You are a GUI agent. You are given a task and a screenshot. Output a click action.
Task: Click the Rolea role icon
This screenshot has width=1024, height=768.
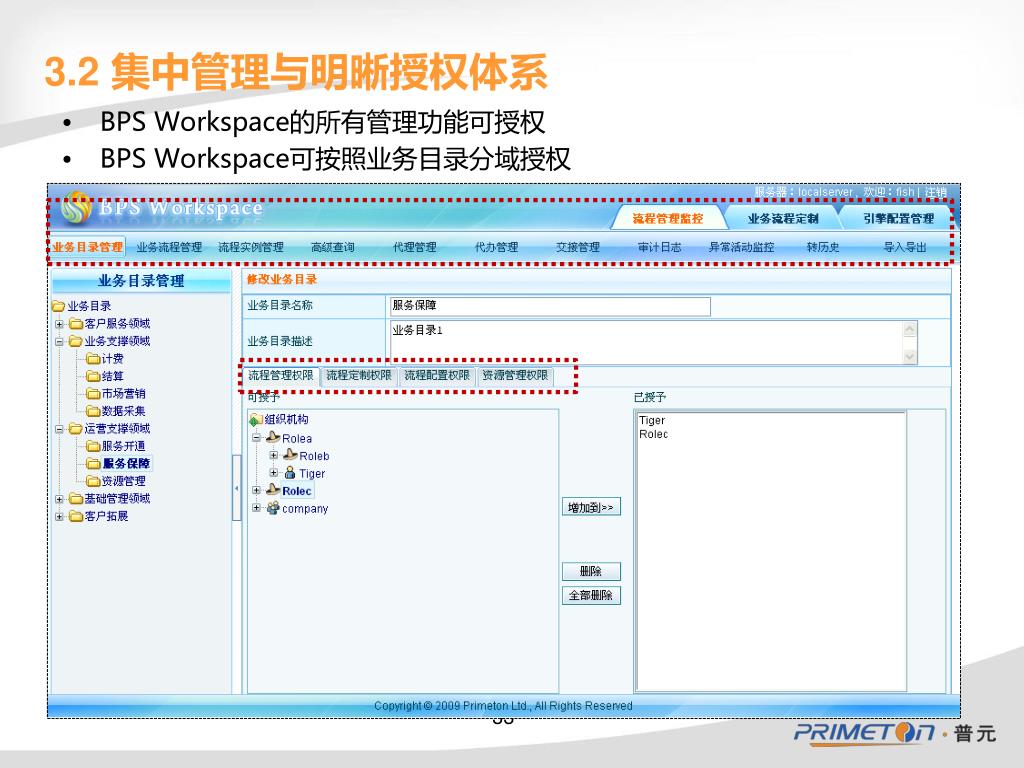tap(273, 437)
